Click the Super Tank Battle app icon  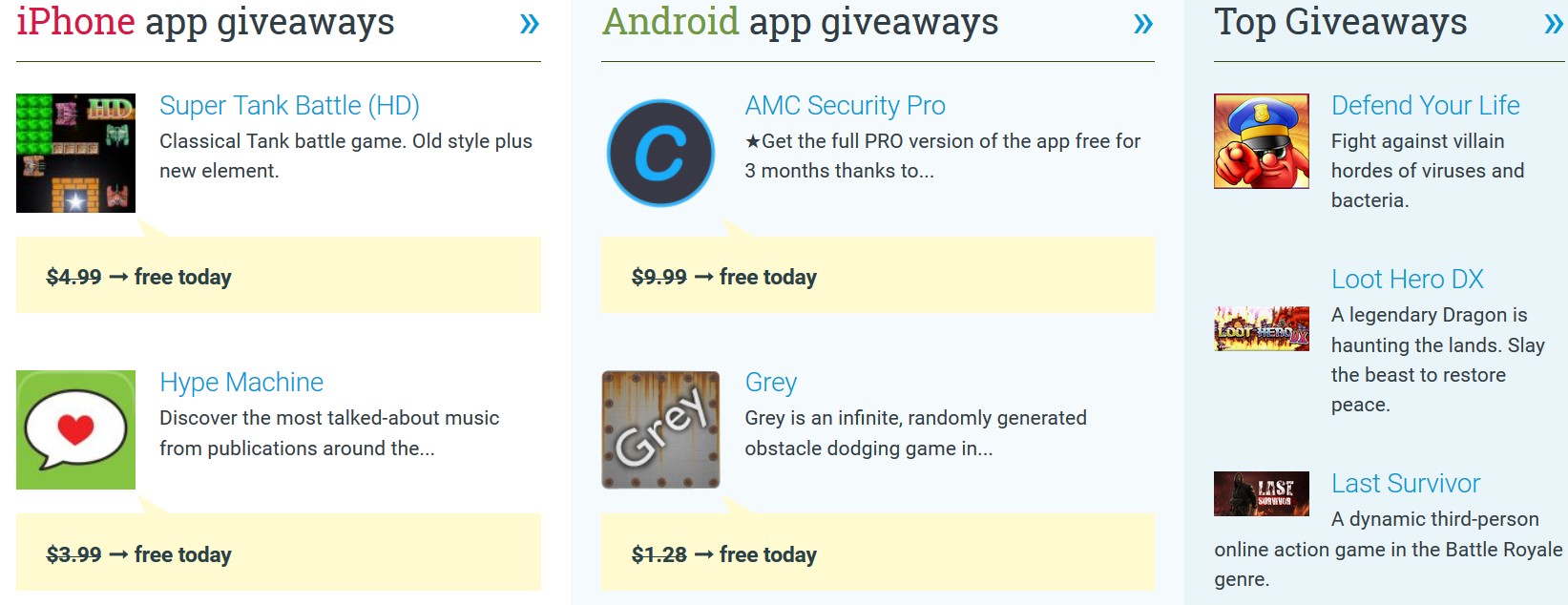75,153
